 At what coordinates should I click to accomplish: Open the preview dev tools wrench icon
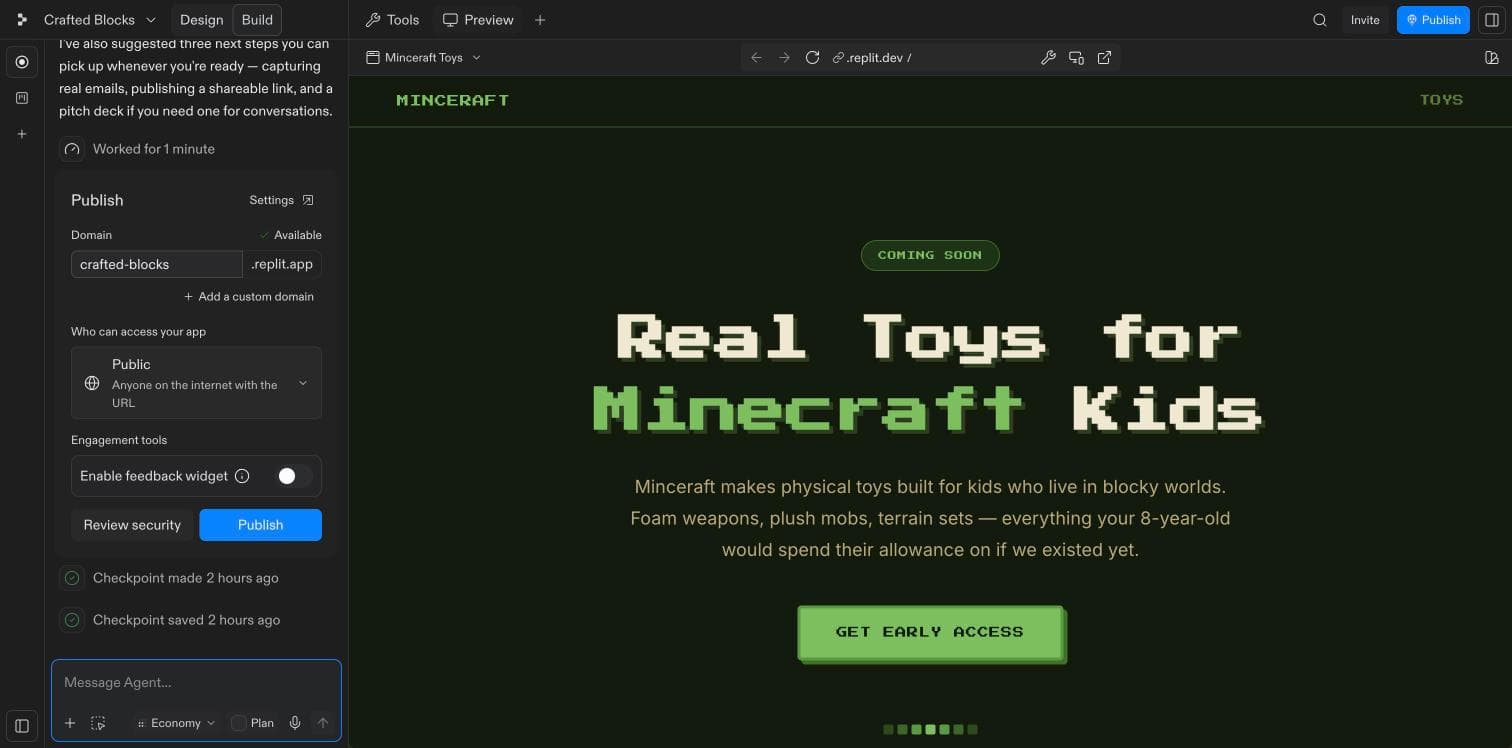[x=1048, y=58]
